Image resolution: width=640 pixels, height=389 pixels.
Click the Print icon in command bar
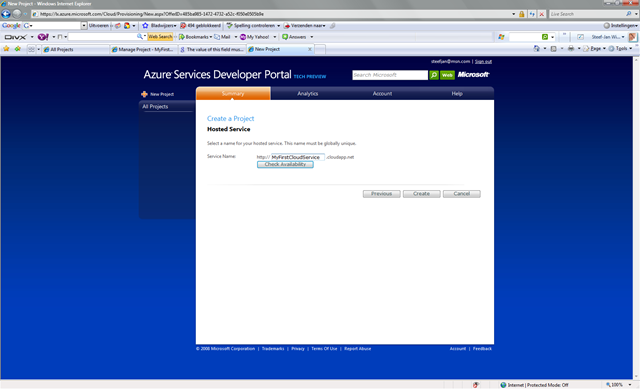click(571, 49)
